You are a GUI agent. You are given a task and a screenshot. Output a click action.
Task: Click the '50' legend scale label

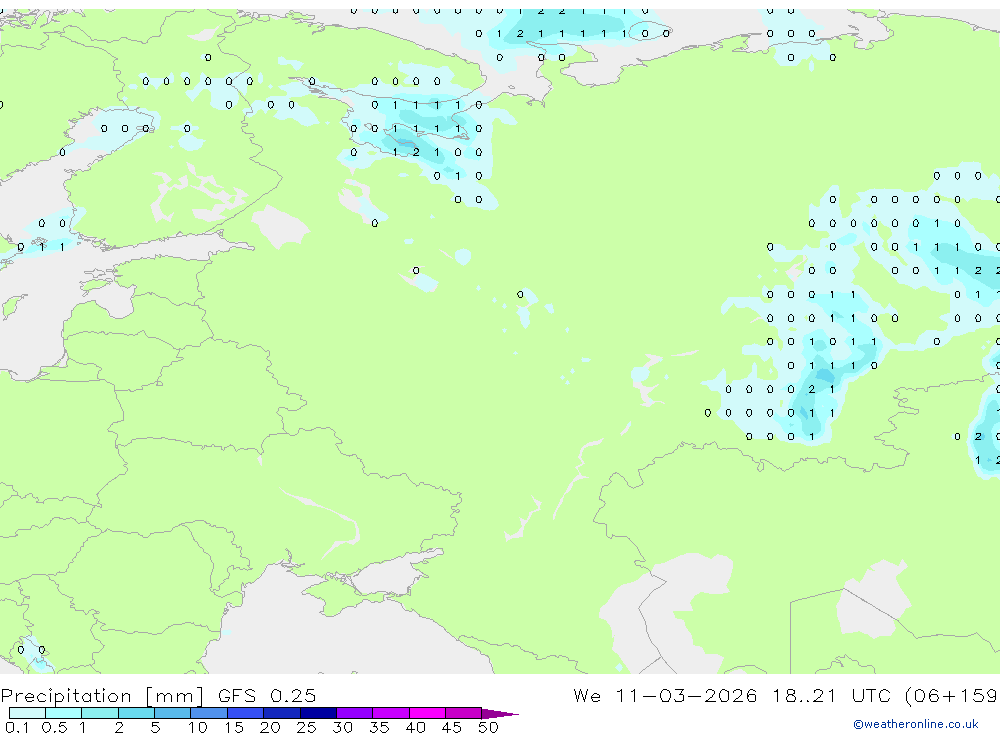tap(489, 727)
